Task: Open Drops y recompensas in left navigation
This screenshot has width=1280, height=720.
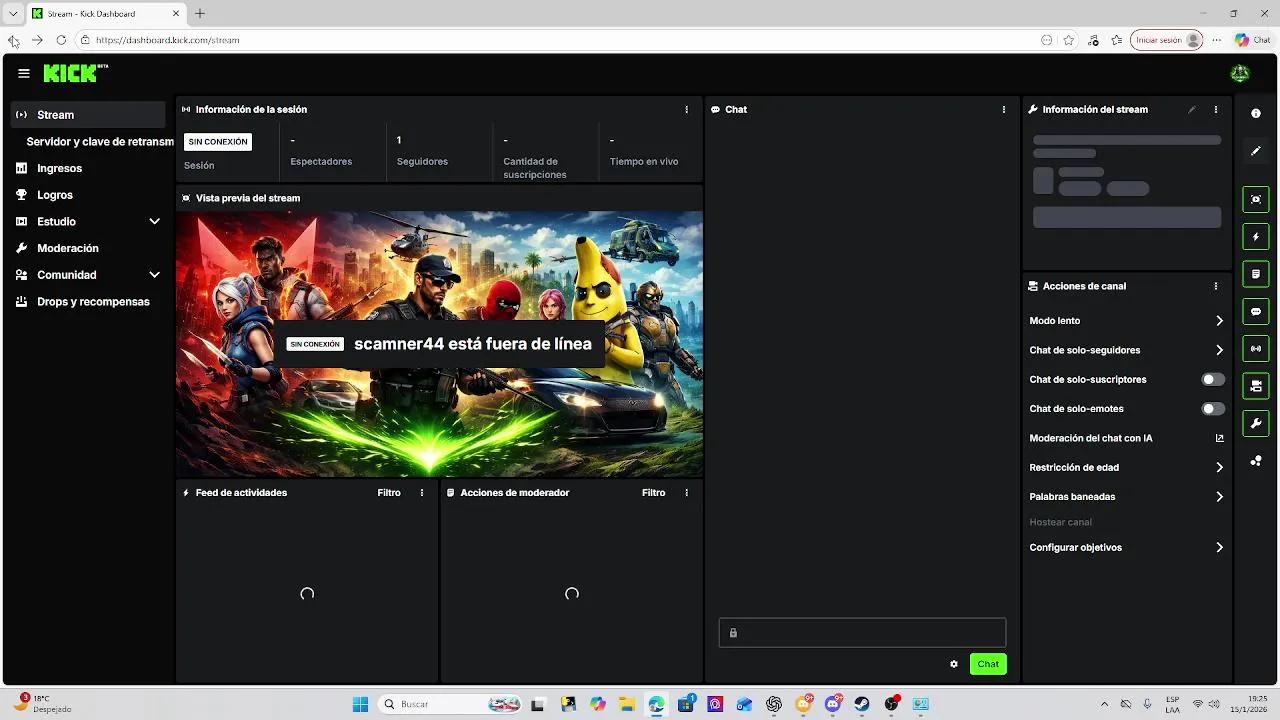Action: click(88, 302)
